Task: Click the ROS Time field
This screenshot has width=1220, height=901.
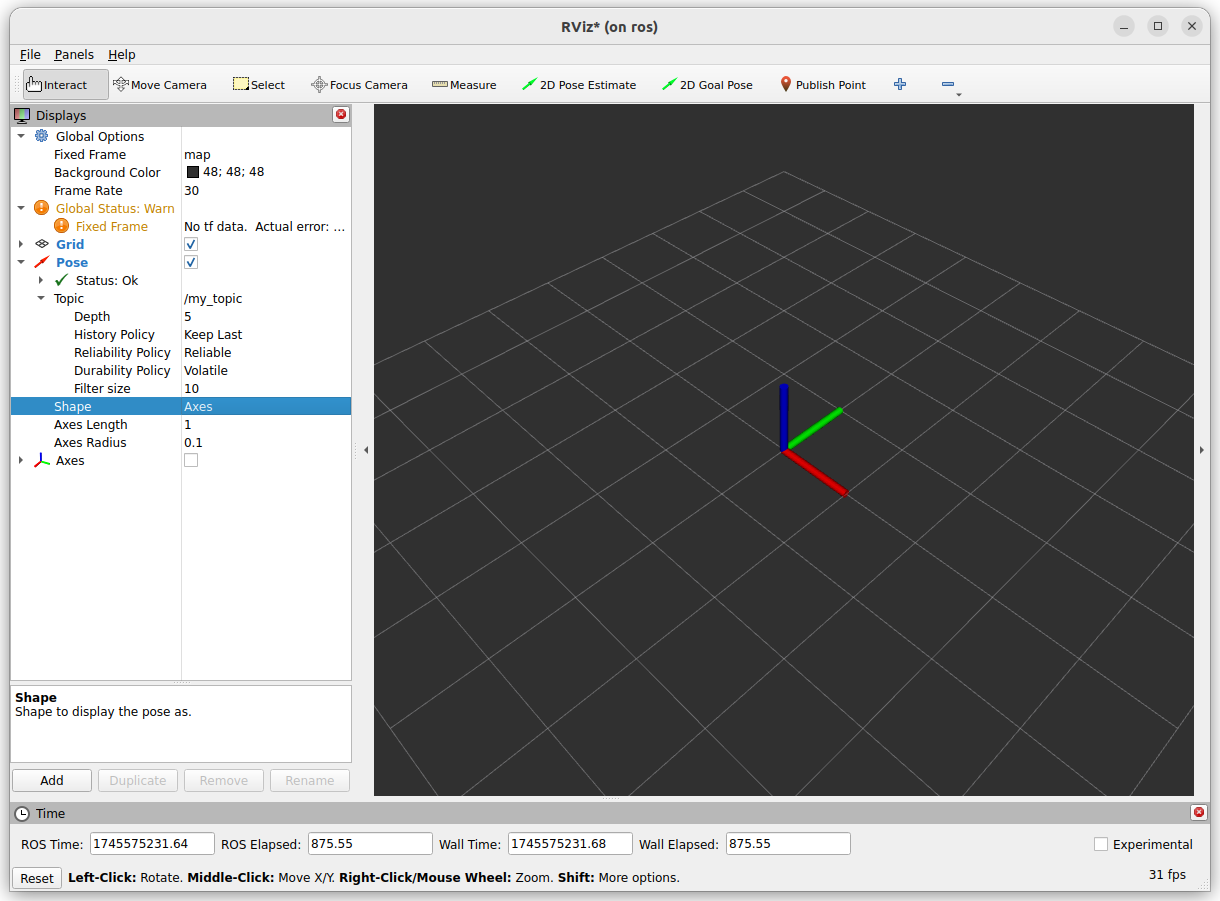Action: coord(152,844)
